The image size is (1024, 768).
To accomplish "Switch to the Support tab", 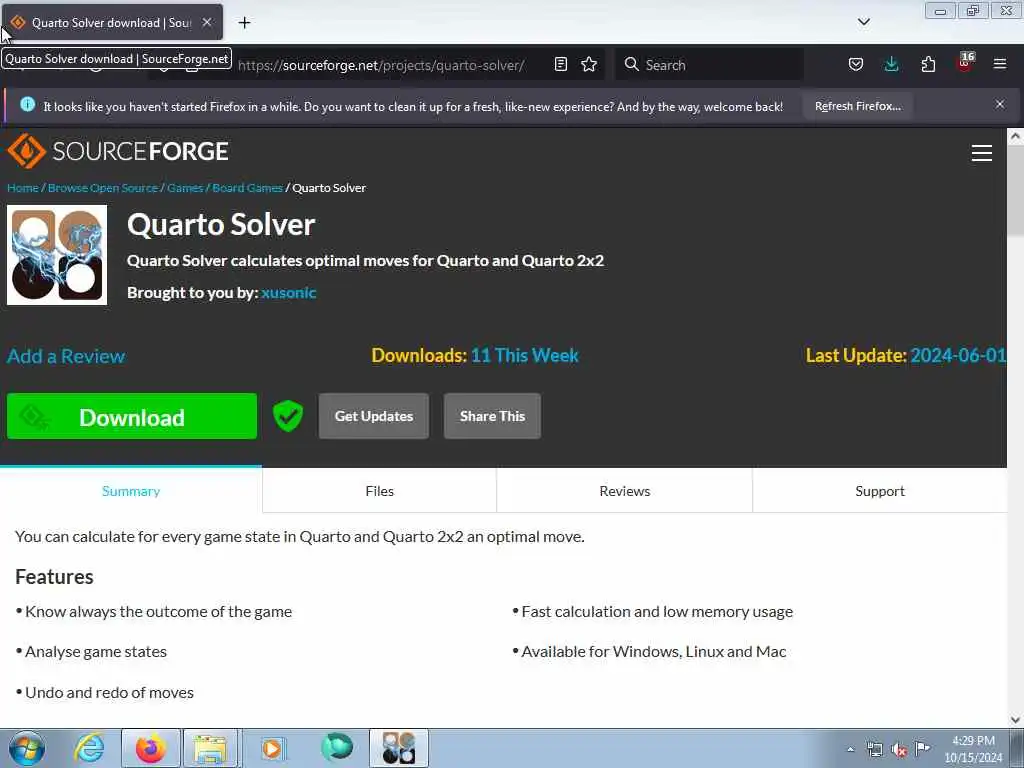I will 880,491.
